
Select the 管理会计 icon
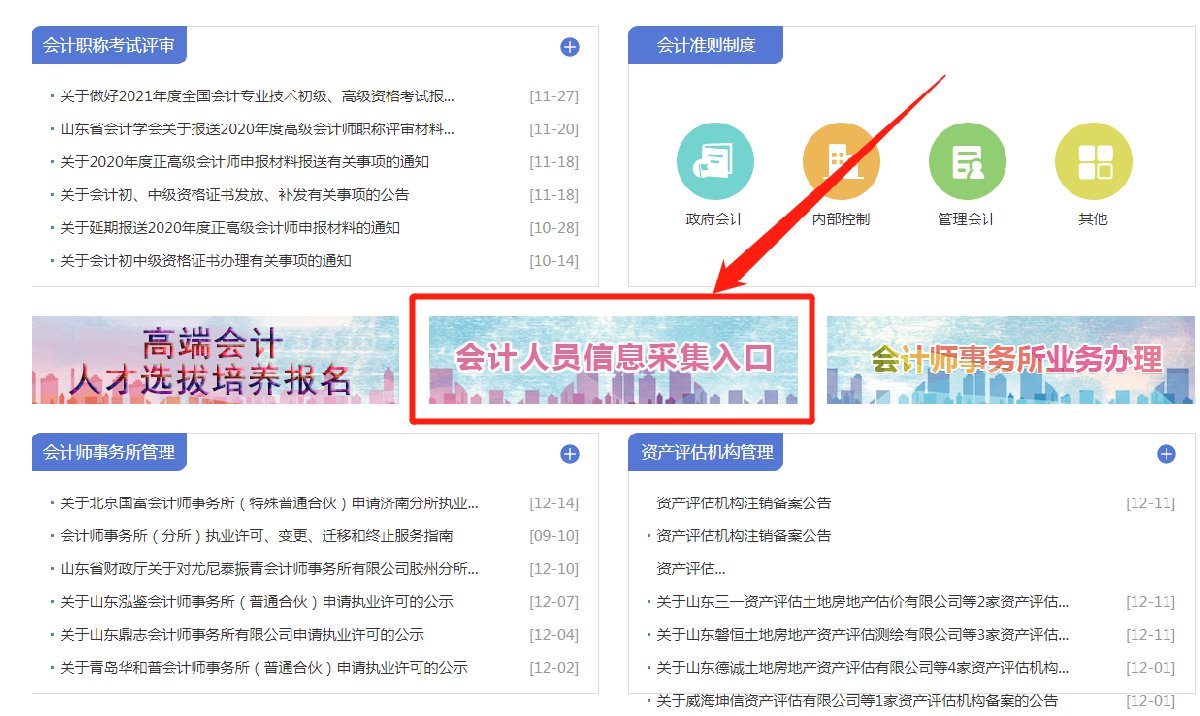(967, 160)
